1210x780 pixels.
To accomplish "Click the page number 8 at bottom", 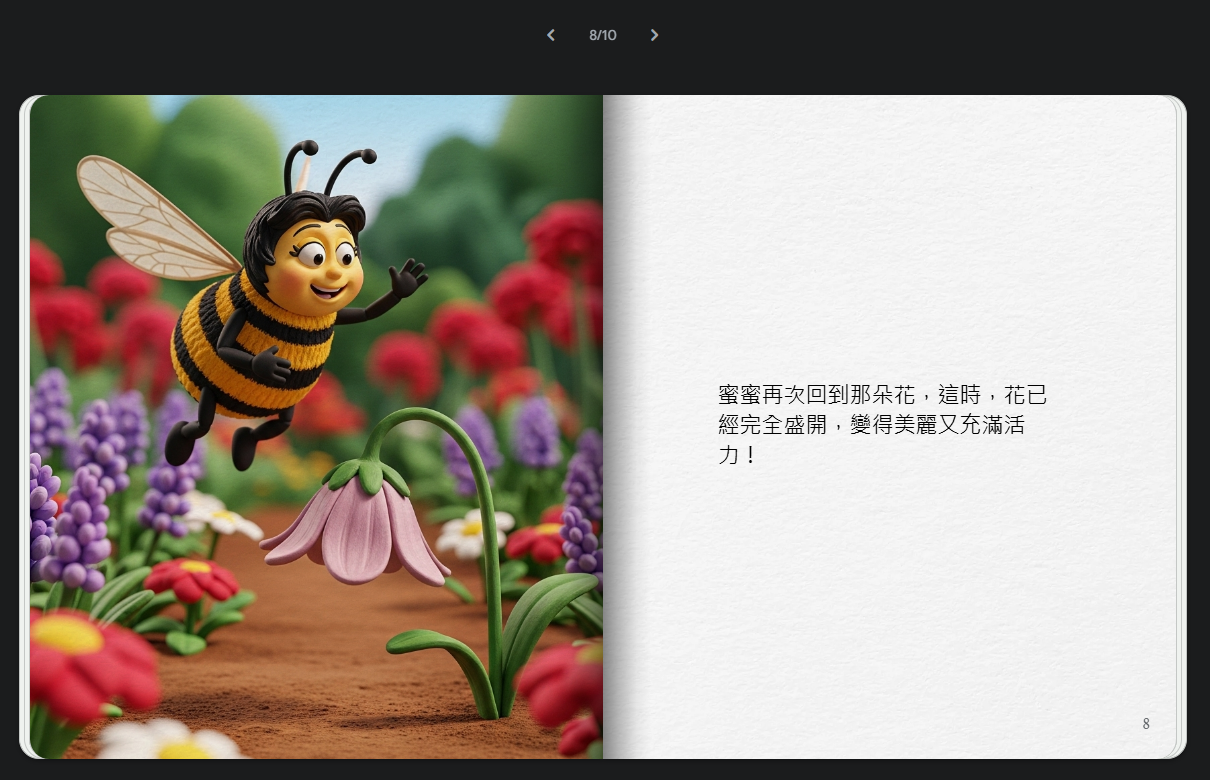I will click(1146, 724).
